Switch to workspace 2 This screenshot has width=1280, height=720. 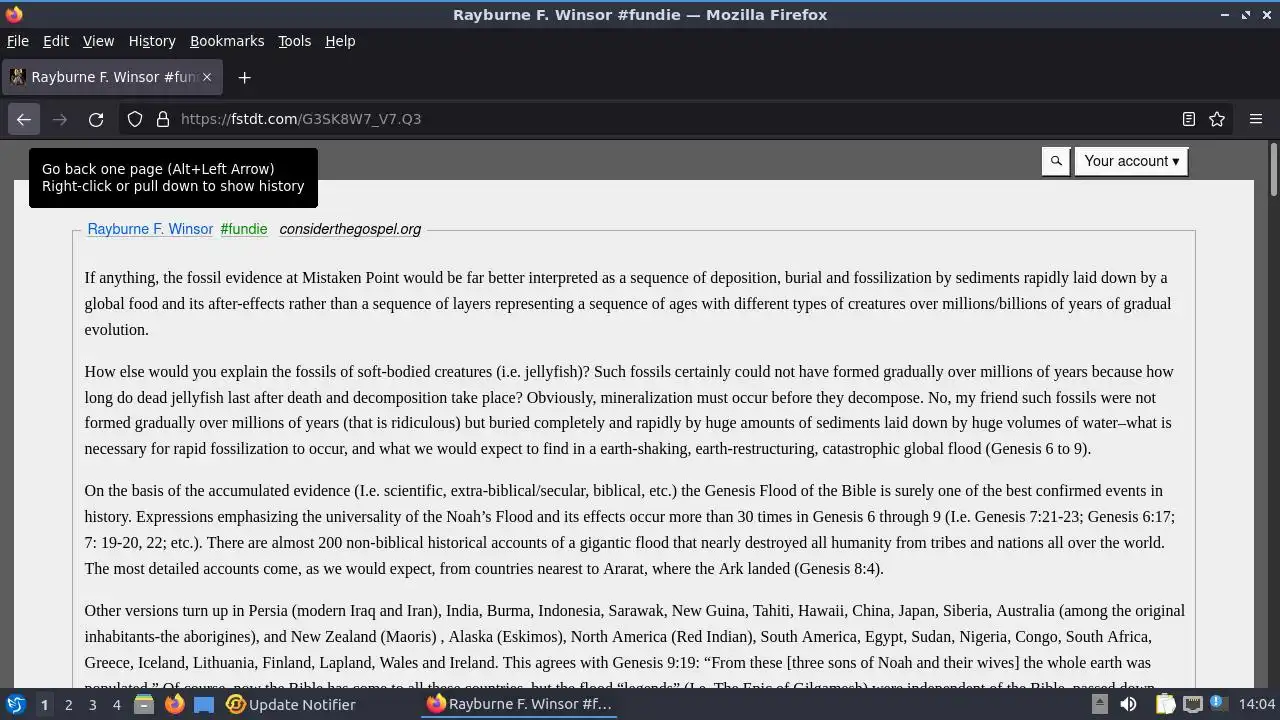coord(68,705)
